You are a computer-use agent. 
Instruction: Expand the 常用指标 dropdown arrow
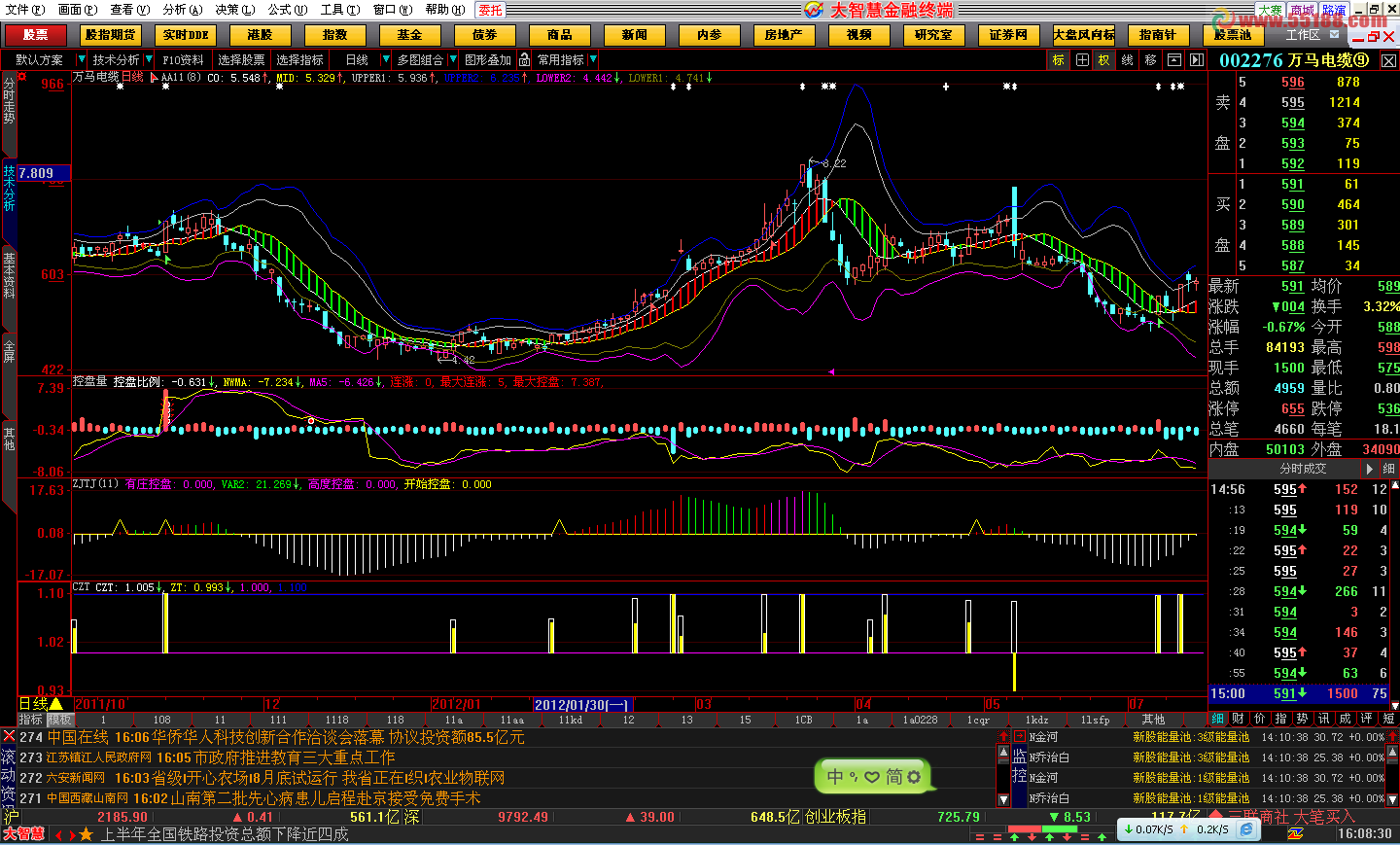pyautogui.click(x=593, y=59)
